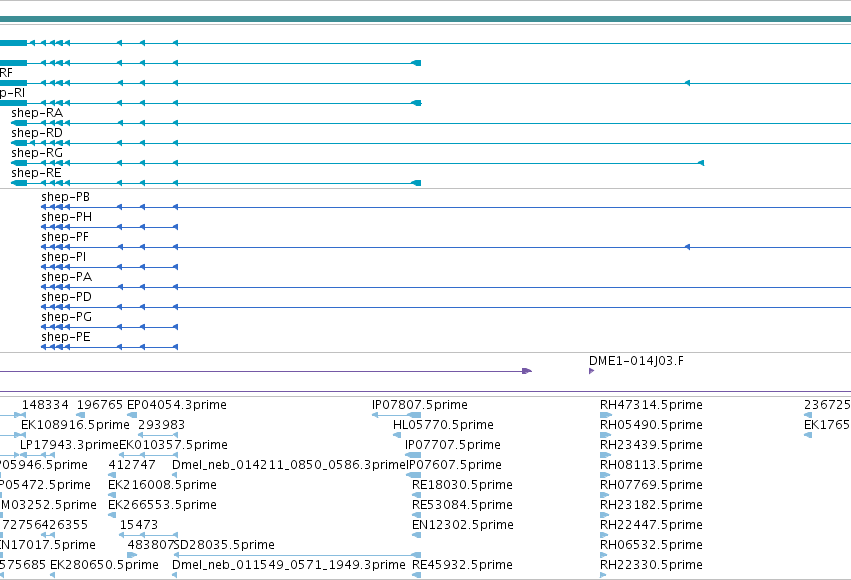Select the EK280650.5prime EST label

[x=104, y=565]
